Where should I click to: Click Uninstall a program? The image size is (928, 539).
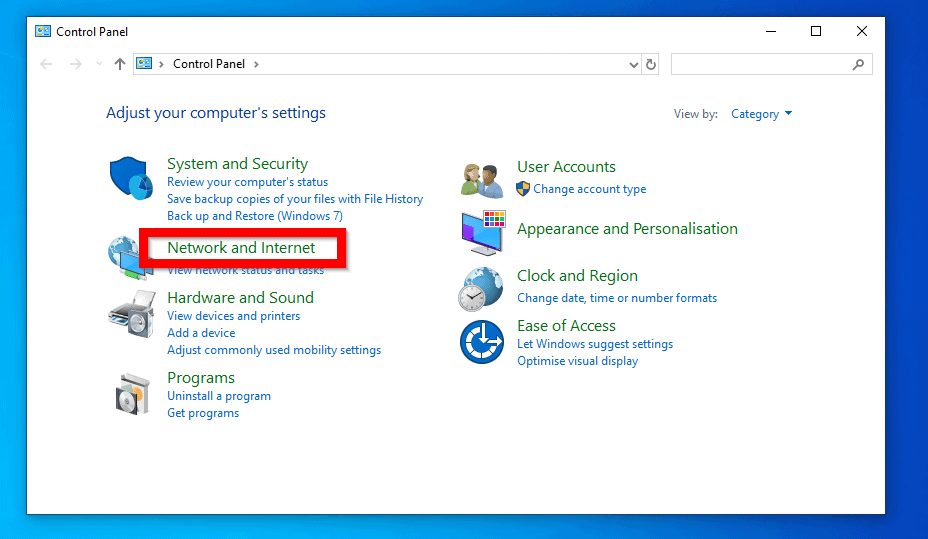(219, 396)
